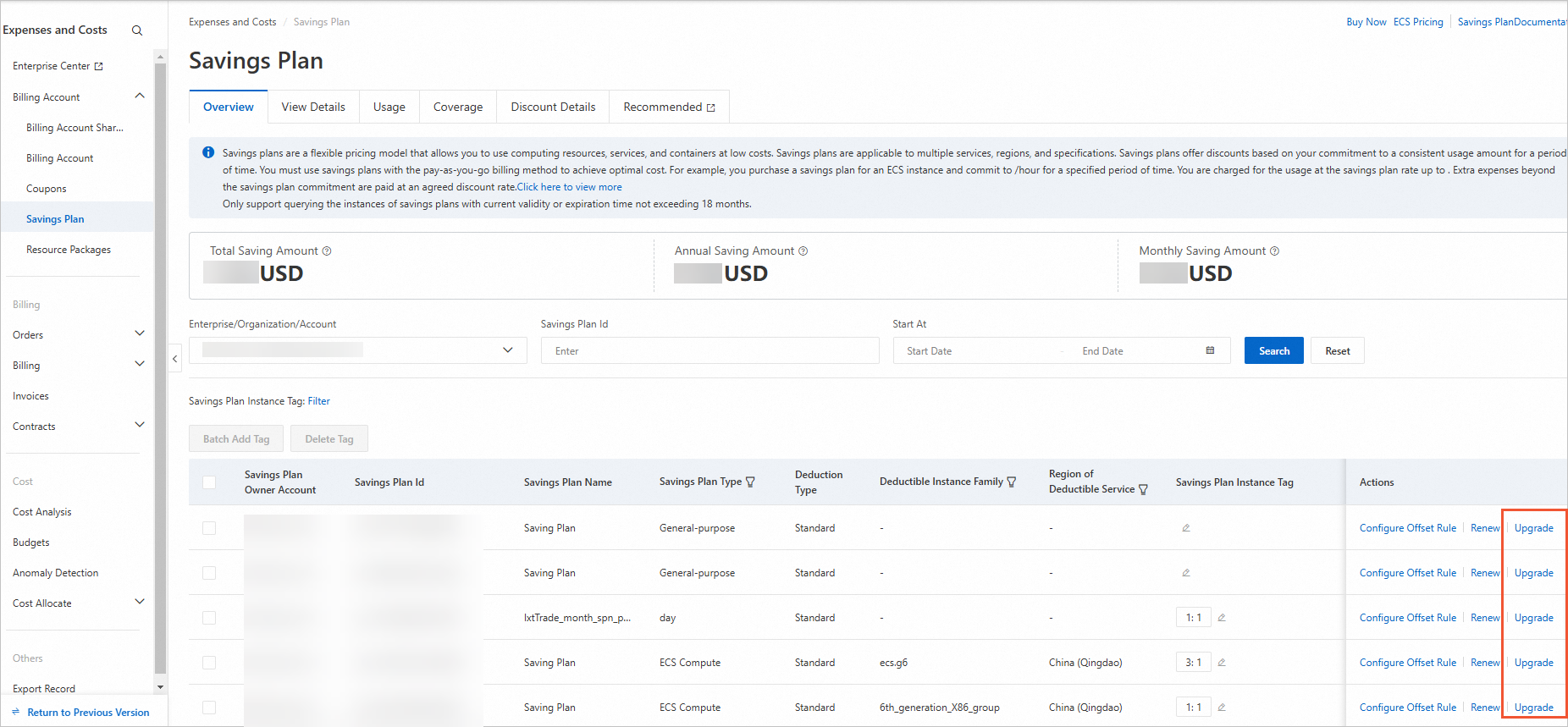The image size is (1568, 727).
Task: Open Coupons in the sidebar
Action: (x=47, y=189)
